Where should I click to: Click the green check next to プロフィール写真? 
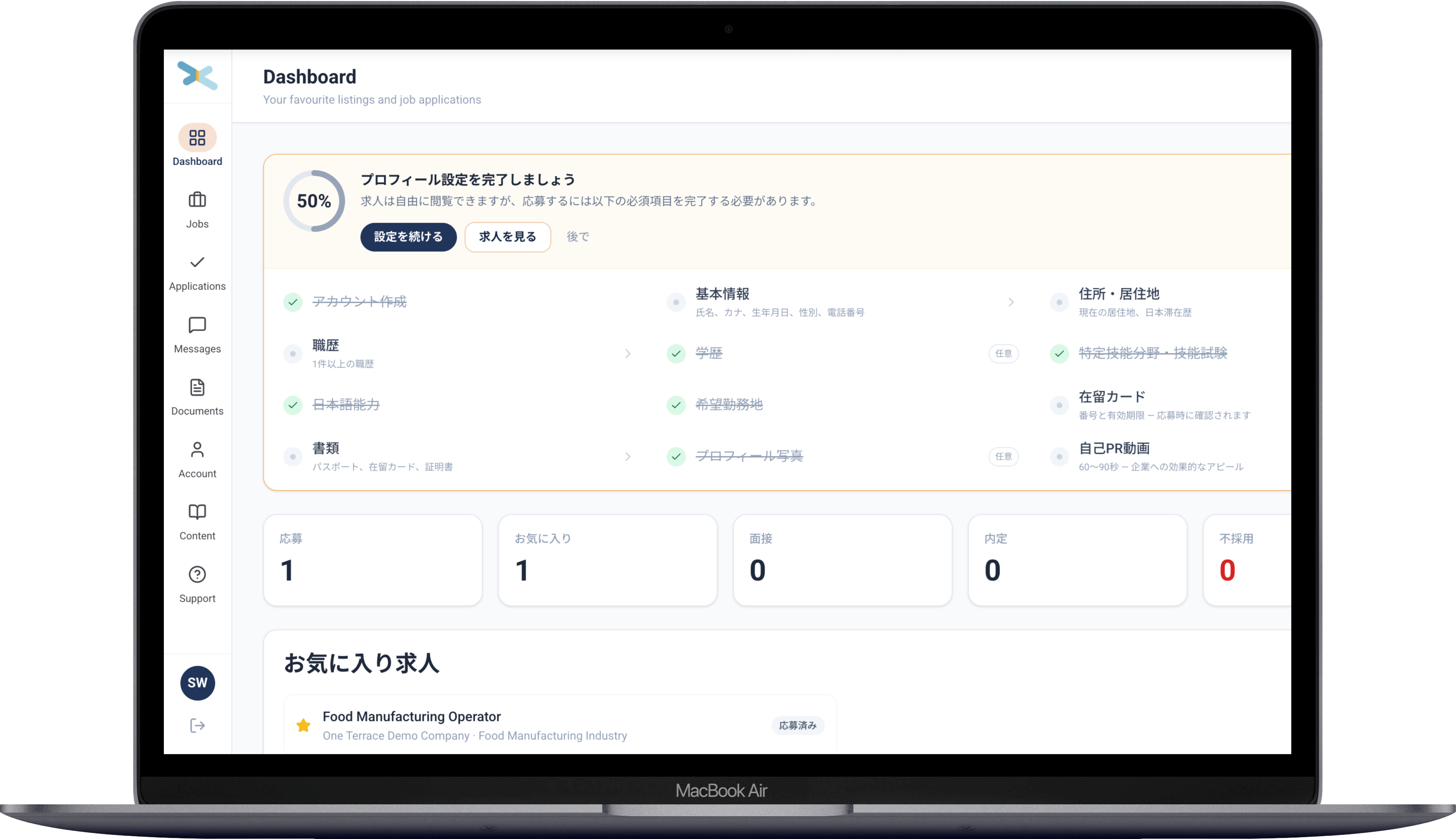(676, 456)
